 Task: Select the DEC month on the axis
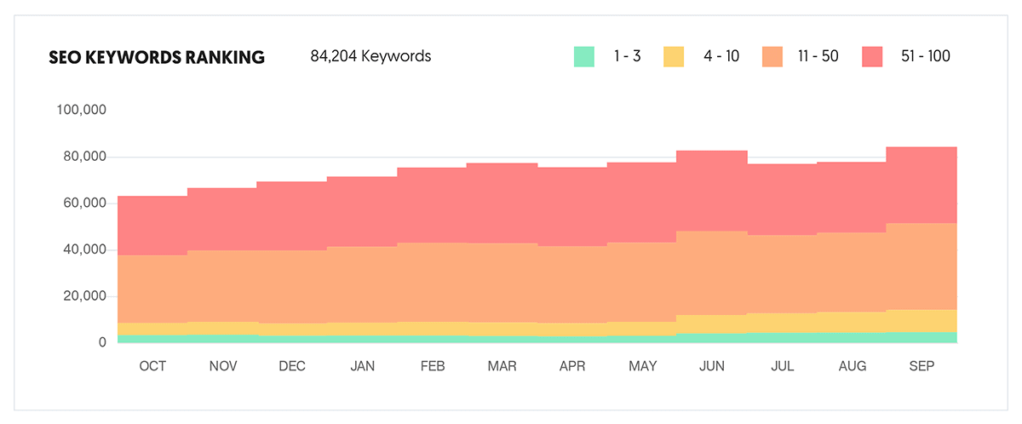click(x=292, y=367)
